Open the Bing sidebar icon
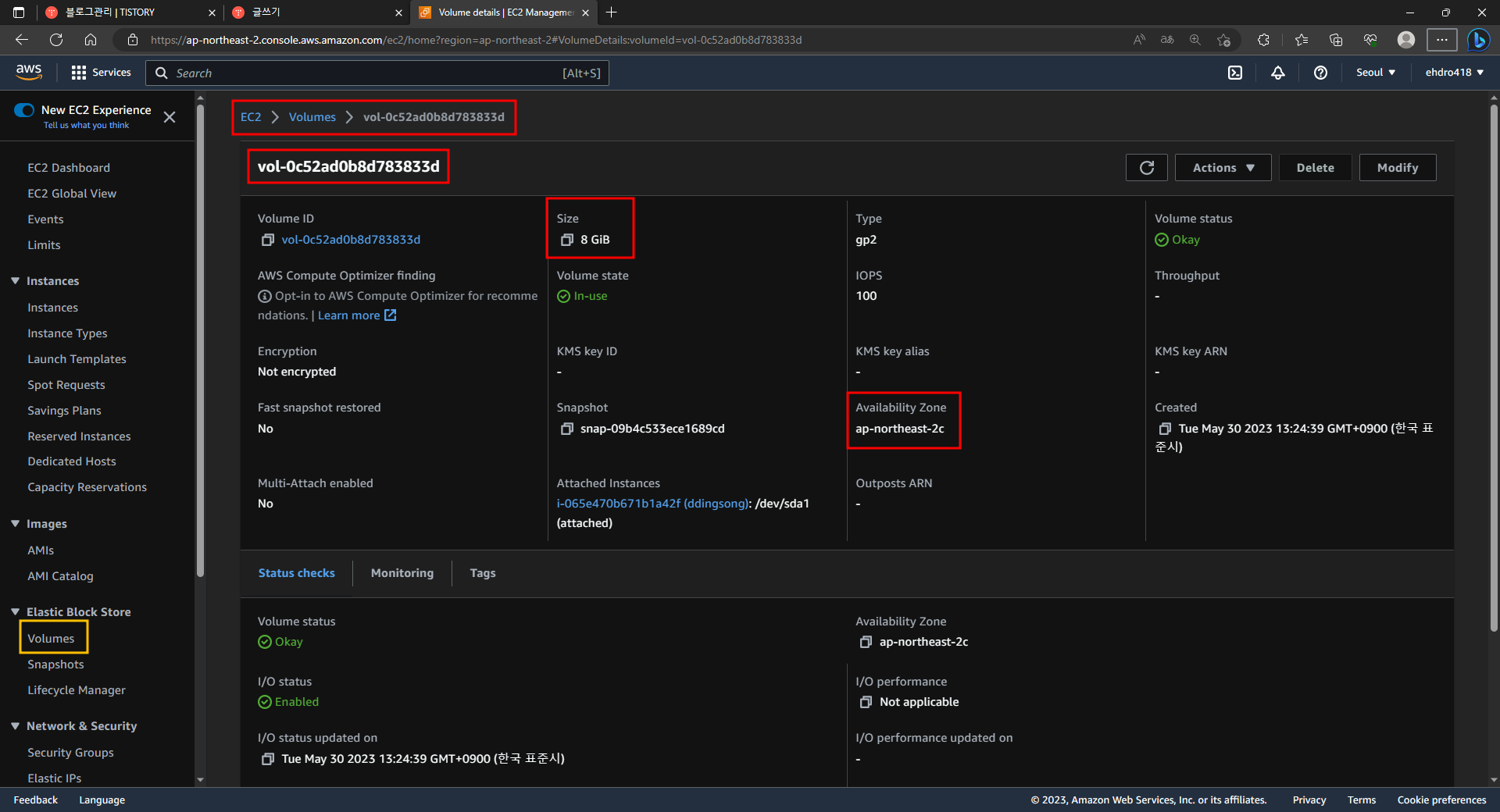 pos(1478,40)
